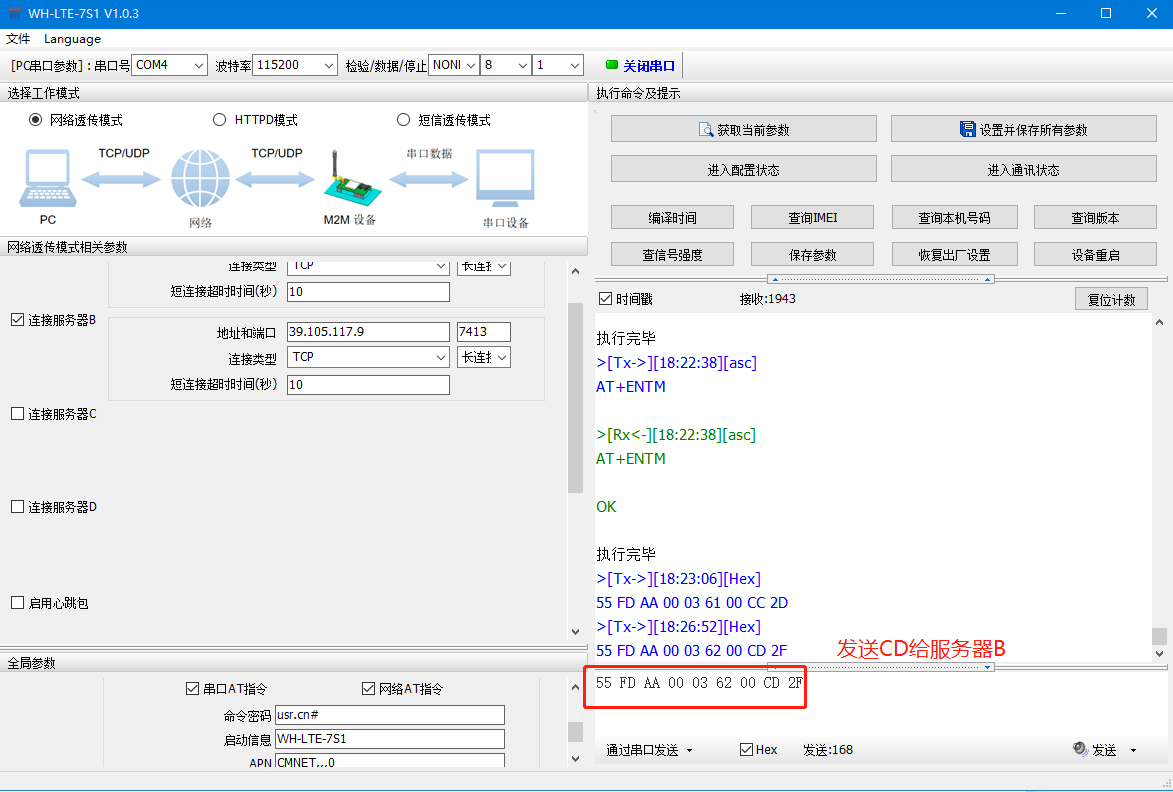Select the HTTPD模式 radio button

click(x=220, y=120)
